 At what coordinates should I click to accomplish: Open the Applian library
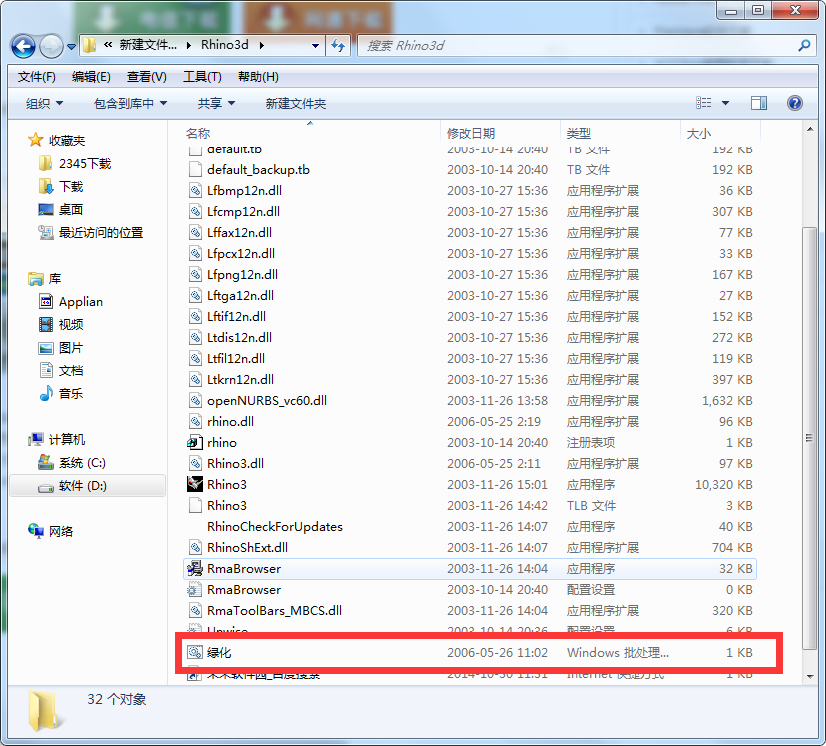tap(81, 302)
